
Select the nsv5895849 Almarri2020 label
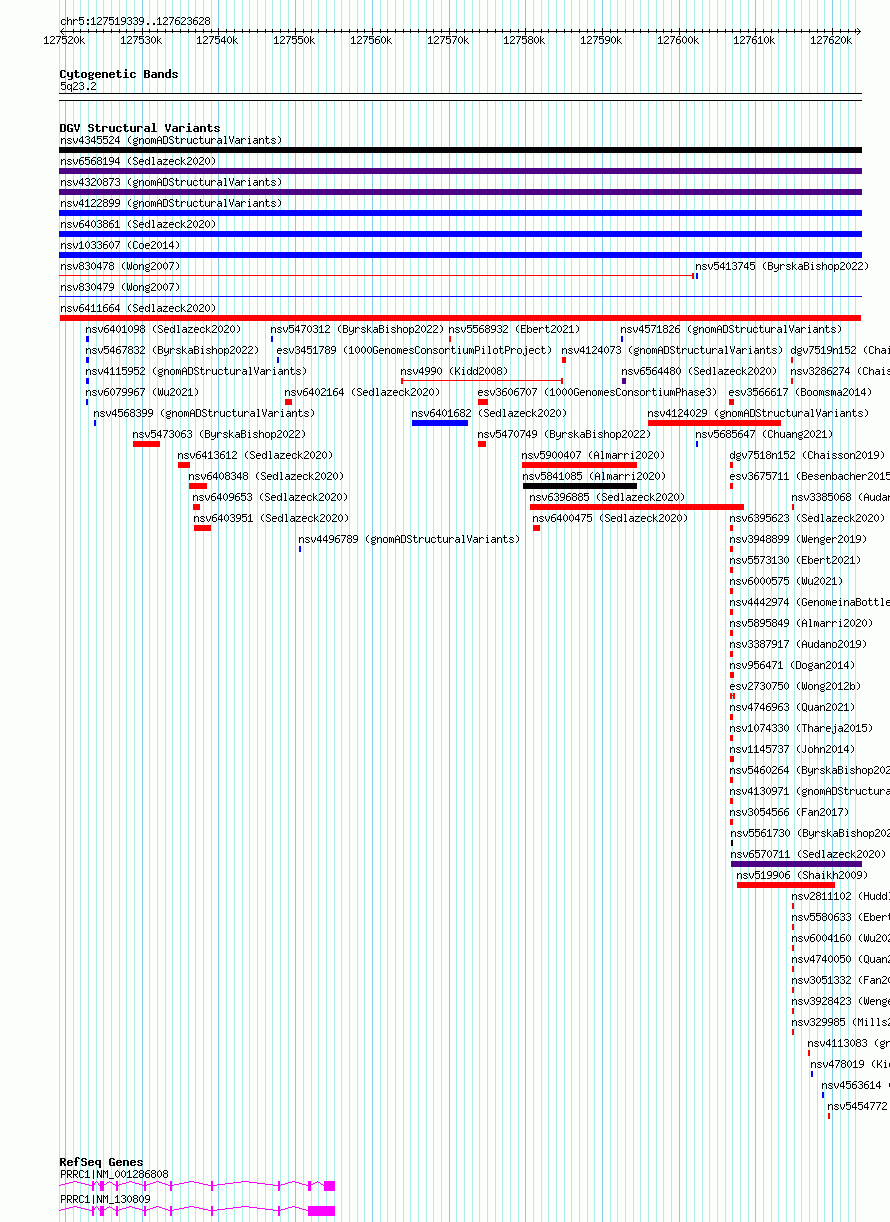pyautogui.click(x=801, y=623)
